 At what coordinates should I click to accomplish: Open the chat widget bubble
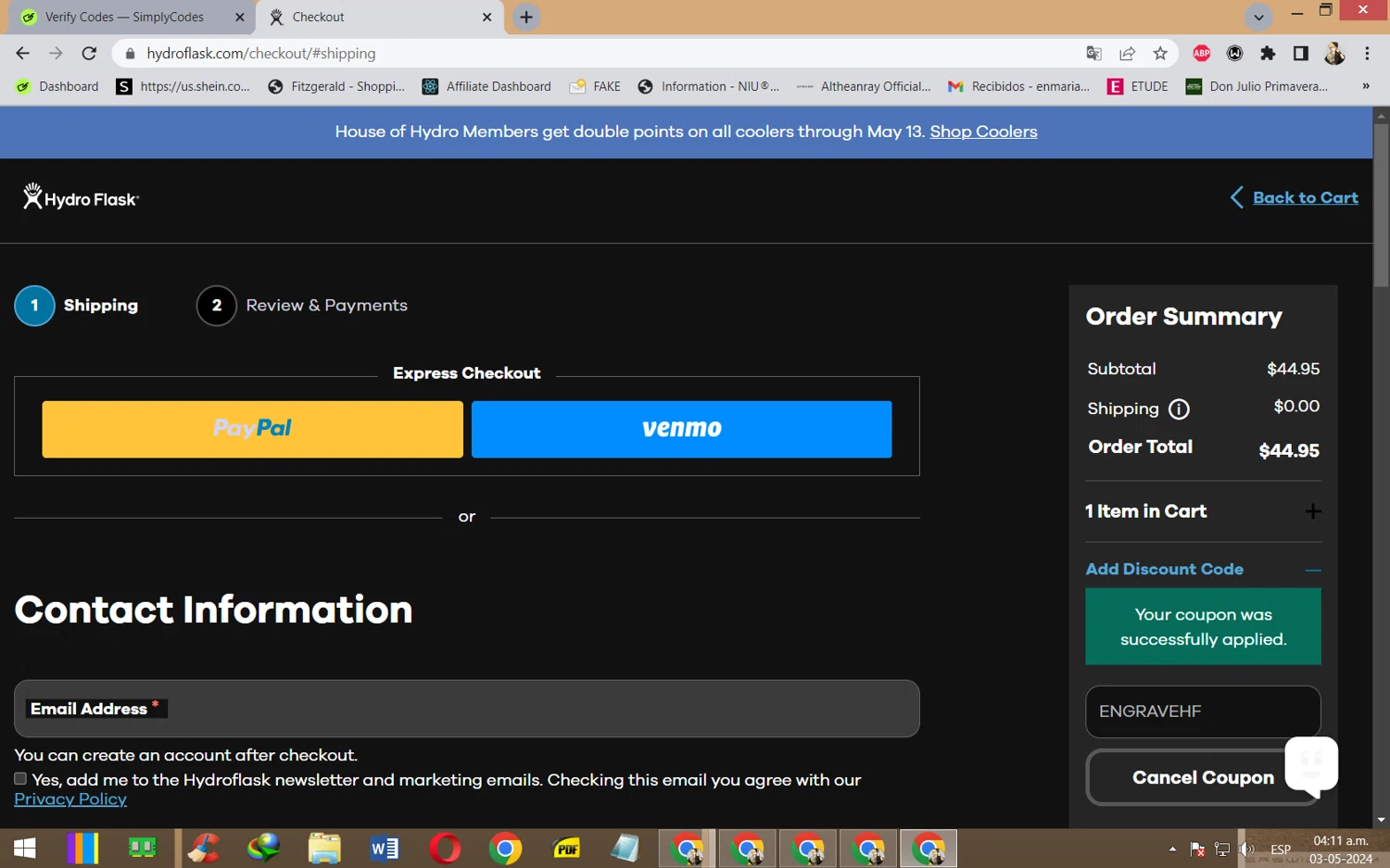click(x=1311, y=765)
